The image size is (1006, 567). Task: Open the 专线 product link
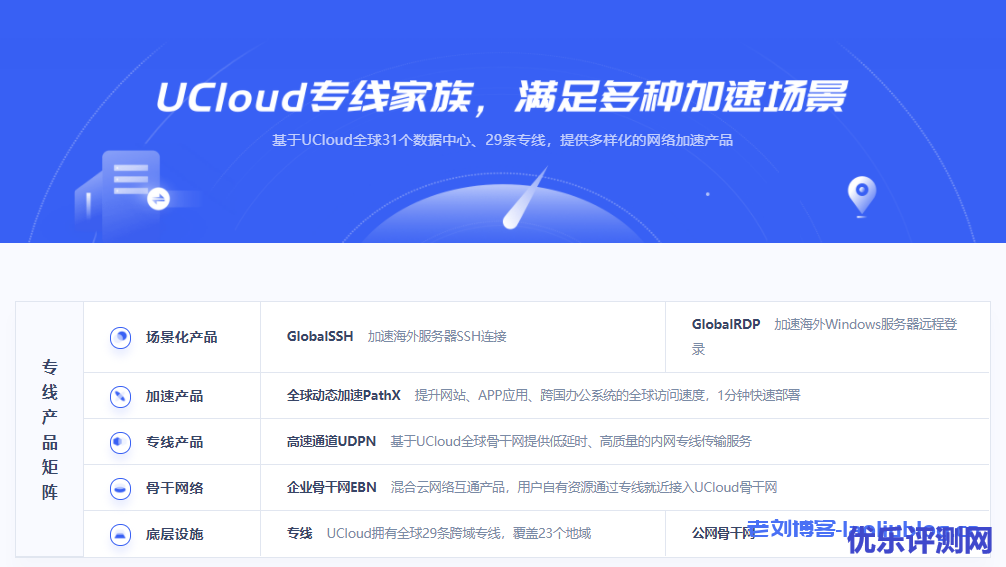[x=299, y=534]
